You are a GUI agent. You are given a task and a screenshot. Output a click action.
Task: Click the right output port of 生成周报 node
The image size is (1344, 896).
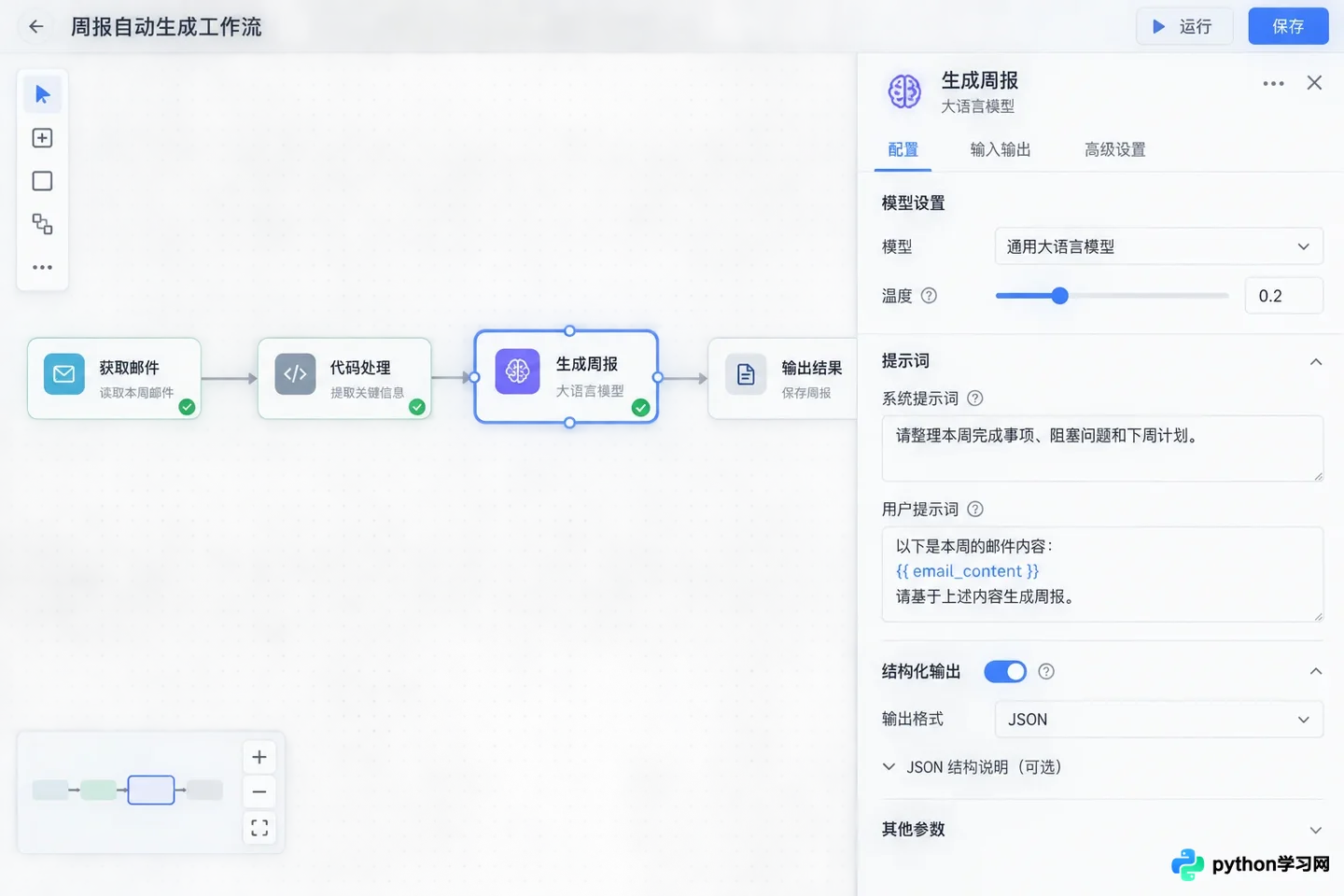pos(658,377)
